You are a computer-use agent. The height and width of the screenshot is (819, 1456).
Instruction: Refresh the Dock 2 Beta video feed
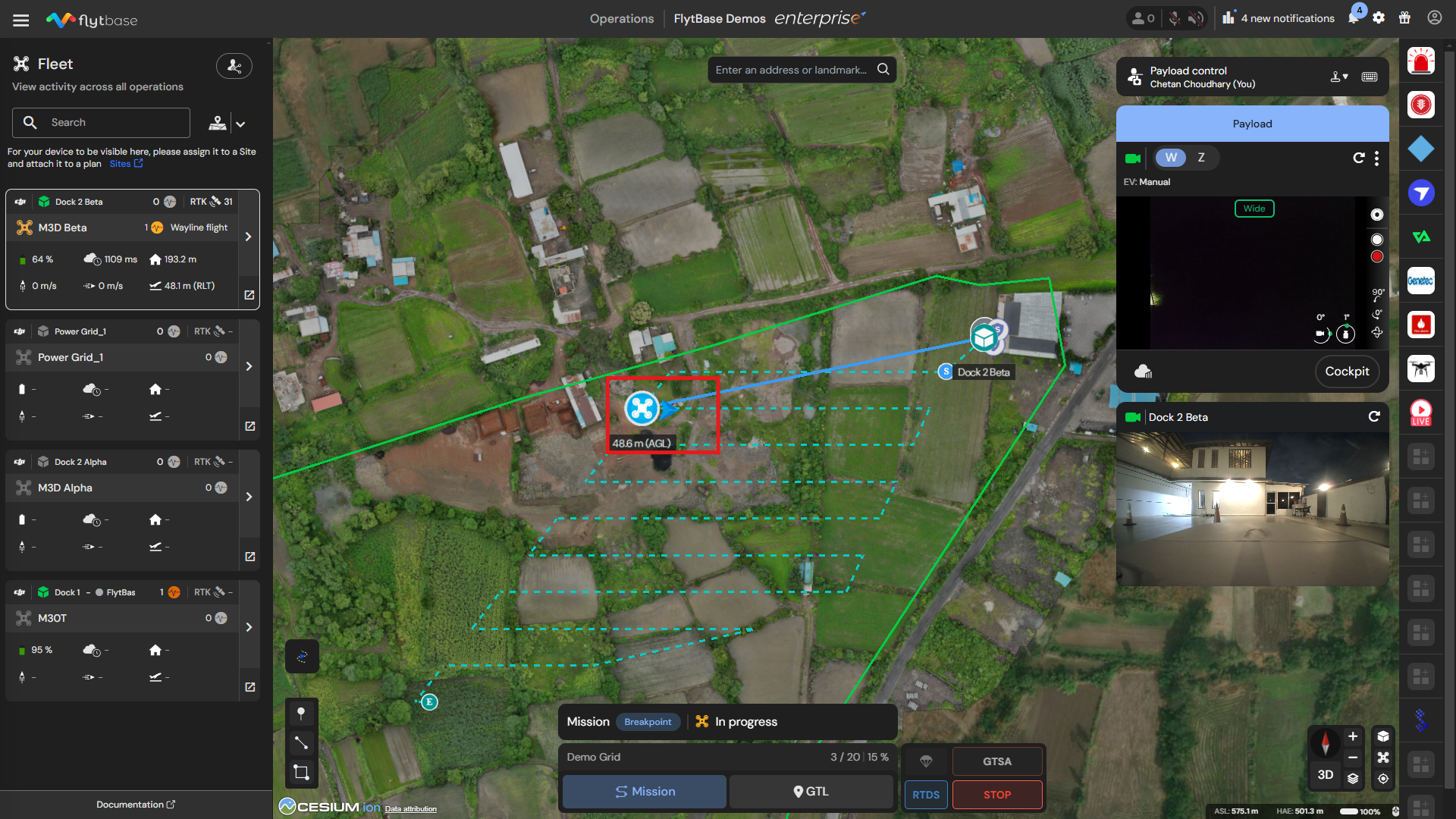[x=1374, y=417]
